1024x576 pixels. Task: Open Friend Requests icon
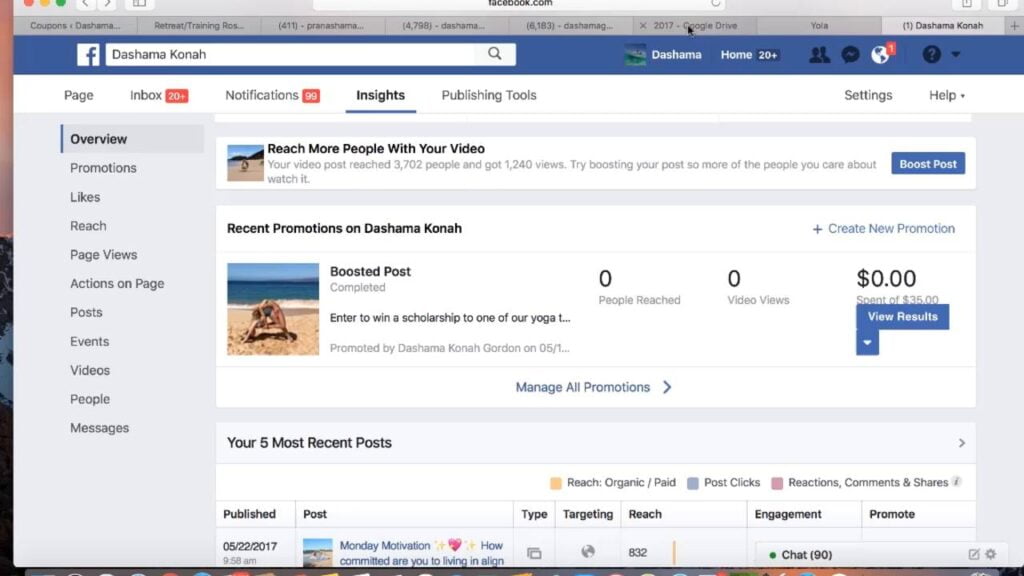tap(819, 55)
